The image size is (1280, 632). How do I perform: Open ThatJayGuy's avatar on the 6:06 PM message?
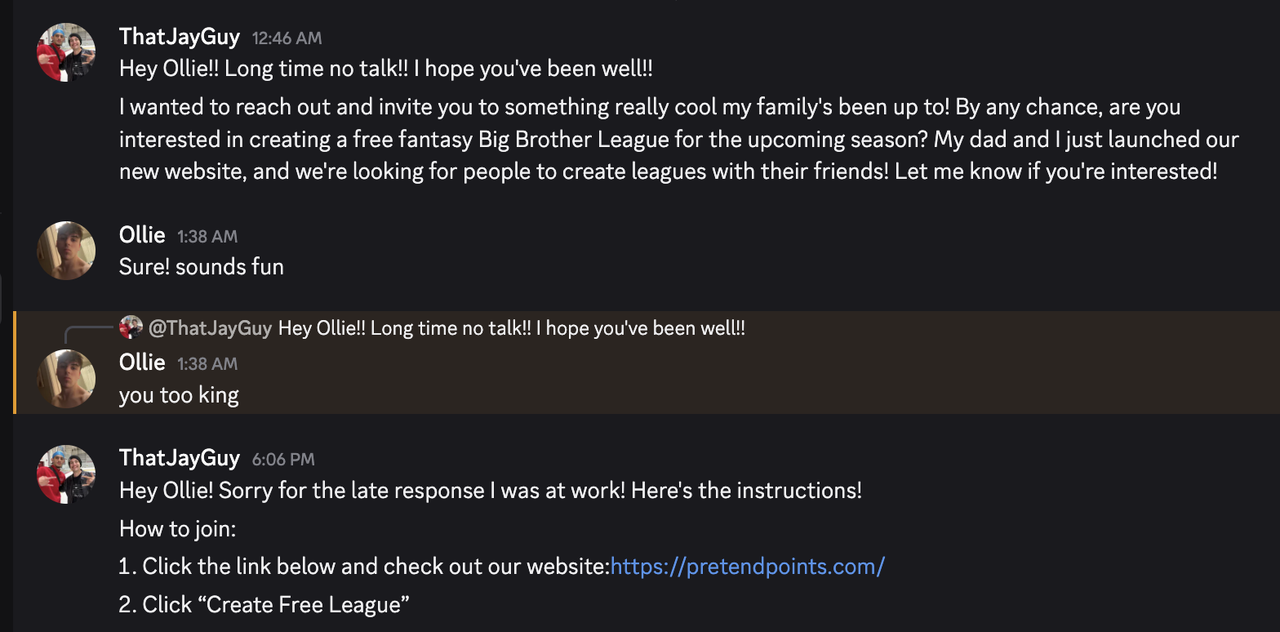(66, 474)
